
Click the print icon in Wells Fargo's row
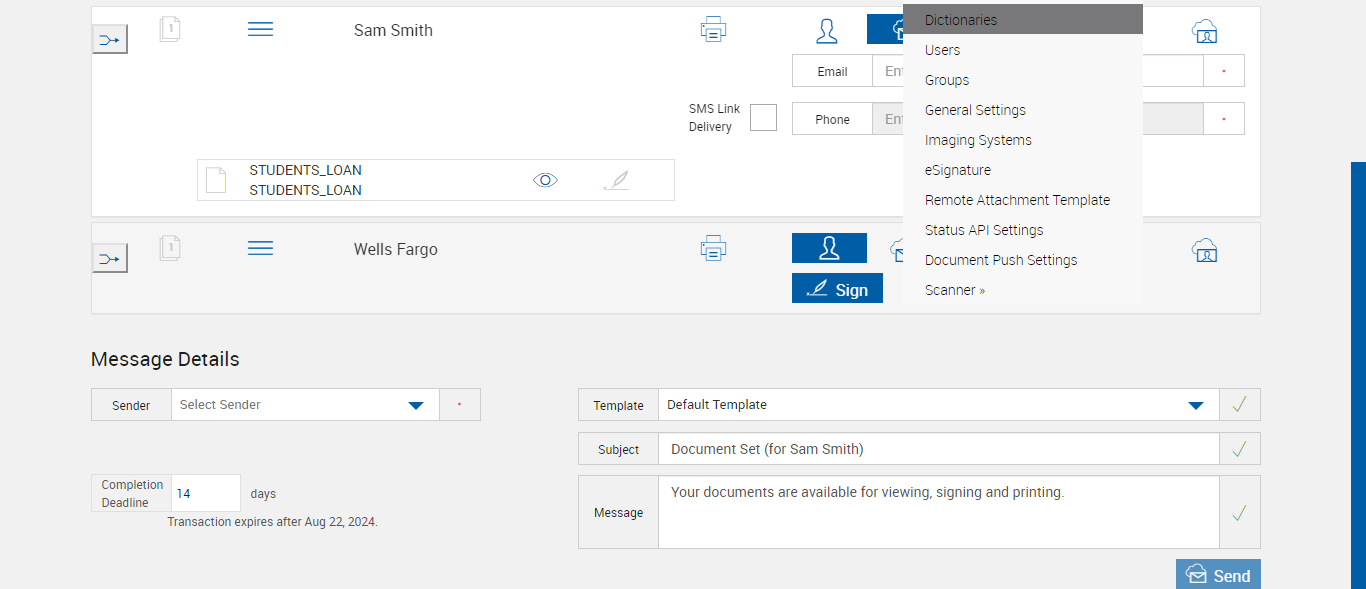pos(713,248)
